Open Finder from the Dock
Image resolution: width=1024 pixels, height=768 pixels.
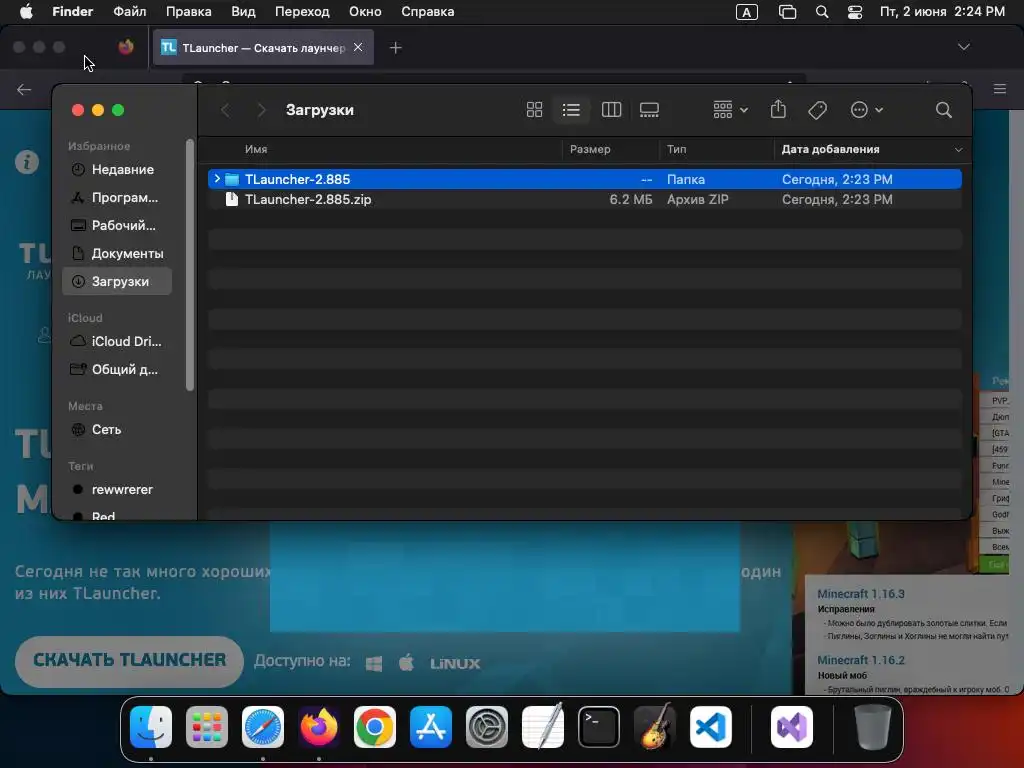coord(151,727)
